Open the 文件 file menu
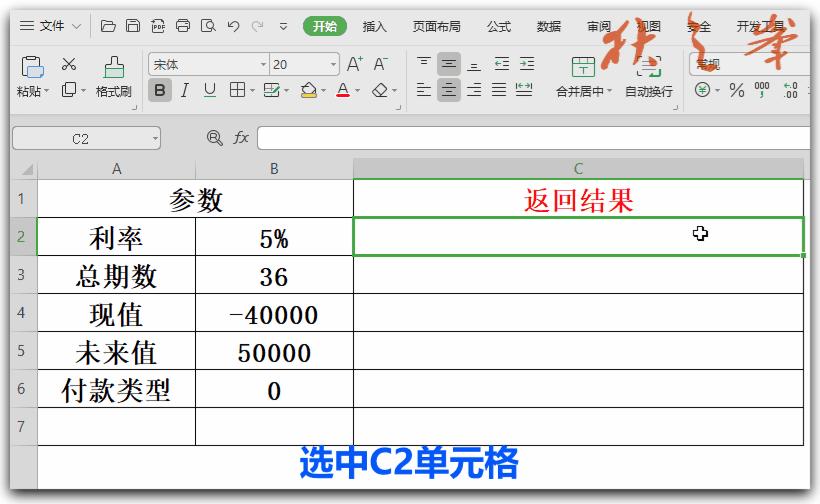 point(50,26)
